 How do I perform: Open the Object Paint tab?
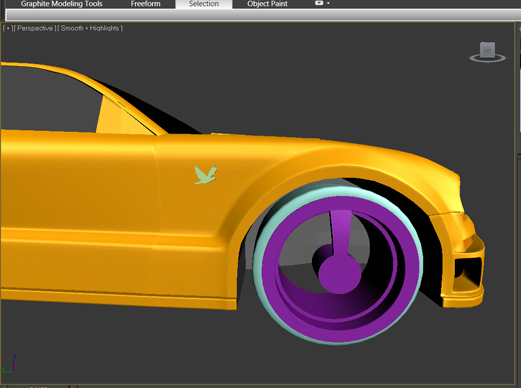tap(267, 4)
